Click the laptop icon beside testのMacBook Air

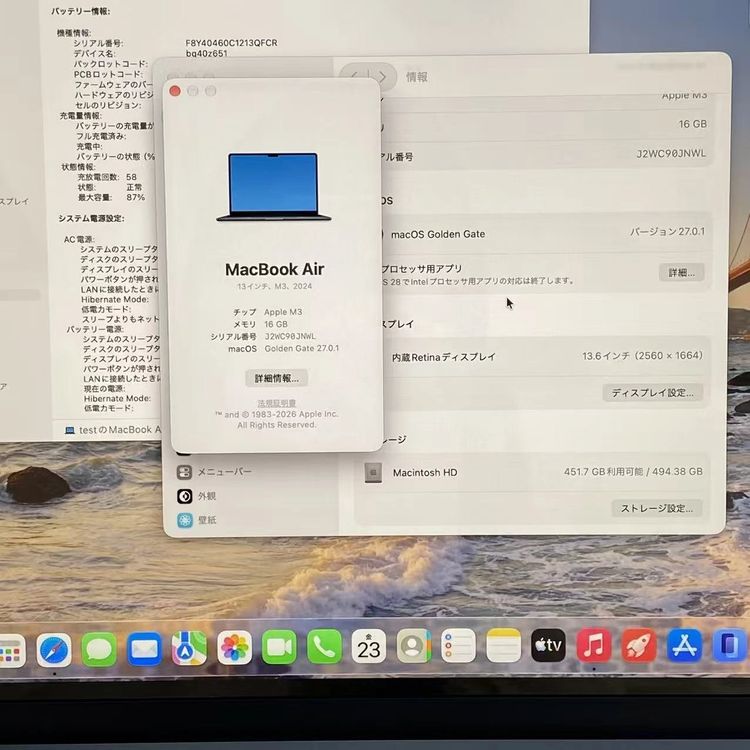coord(70,430)
